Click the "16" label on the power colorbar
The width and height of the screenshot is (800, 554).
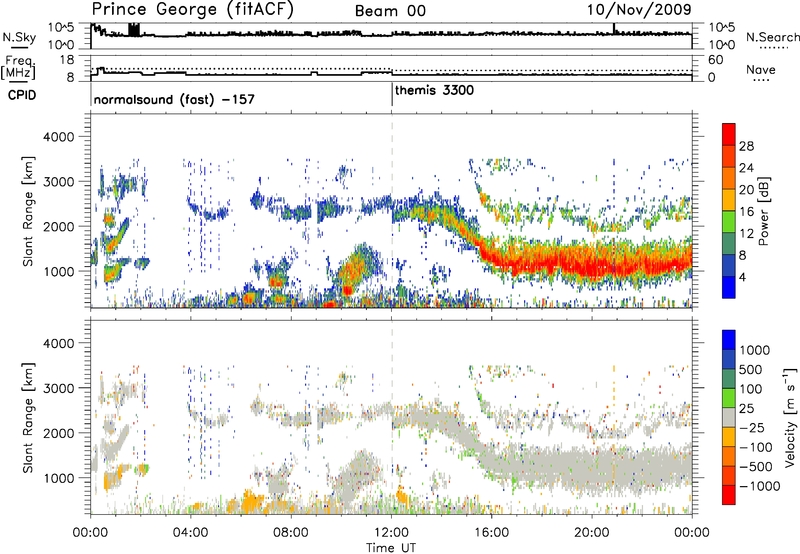(x=746, y=212)
